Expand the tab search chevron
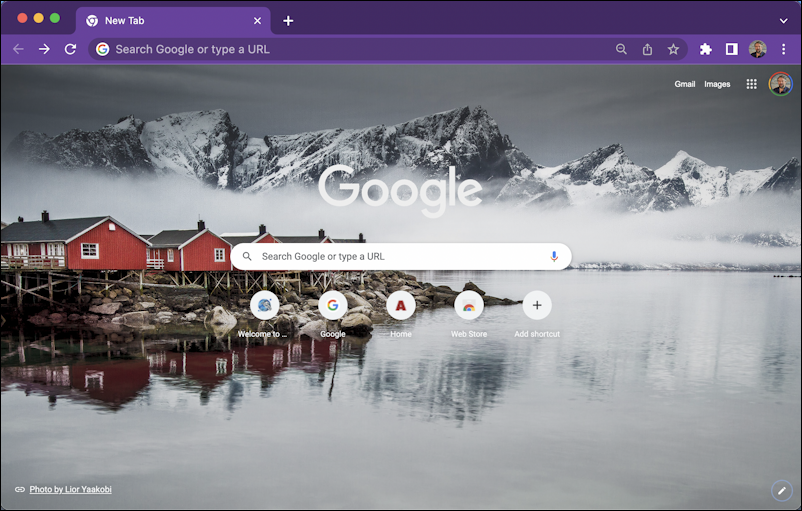802x511 pixels. (783, 21)
